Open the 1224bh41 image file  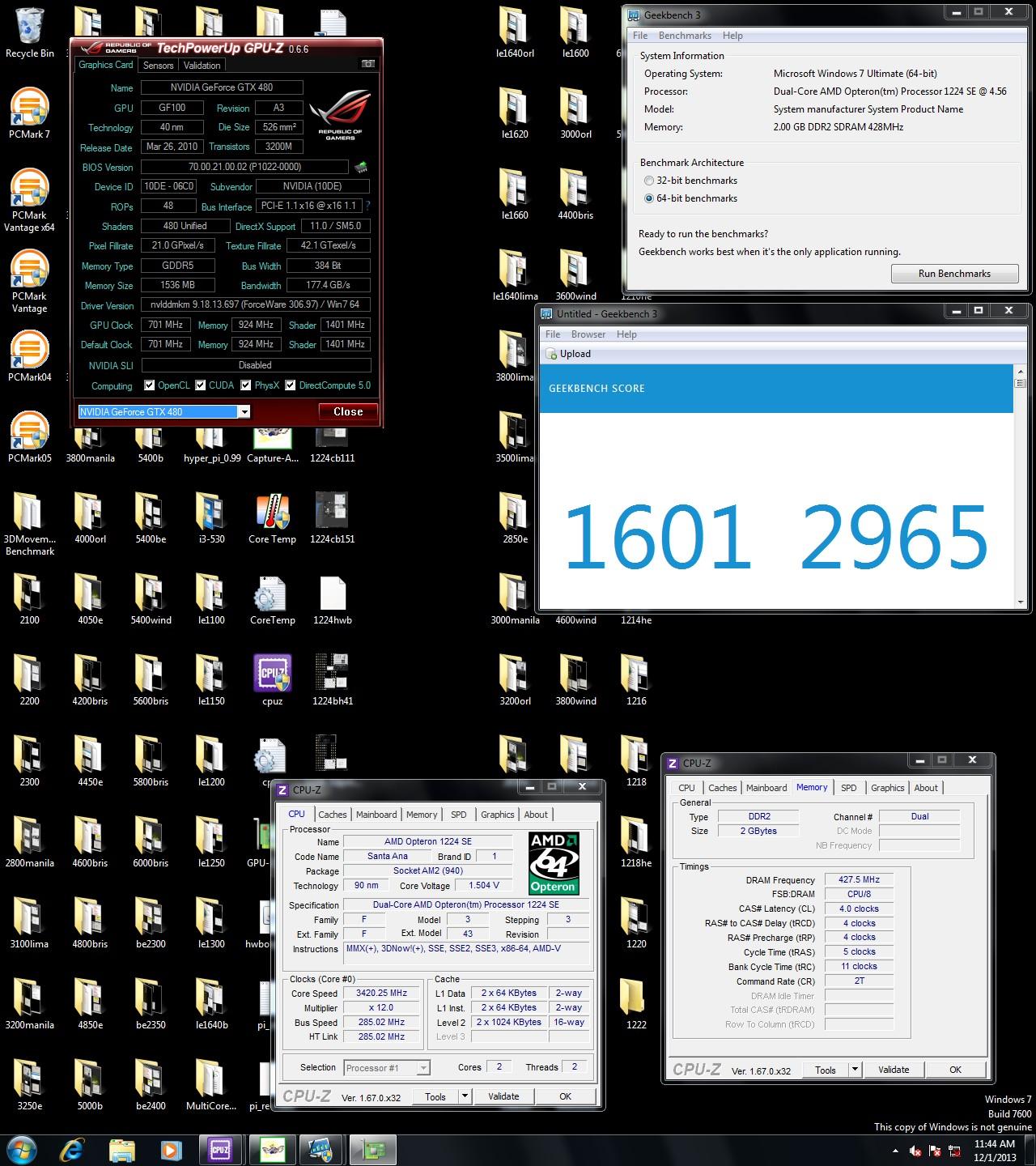333,680
